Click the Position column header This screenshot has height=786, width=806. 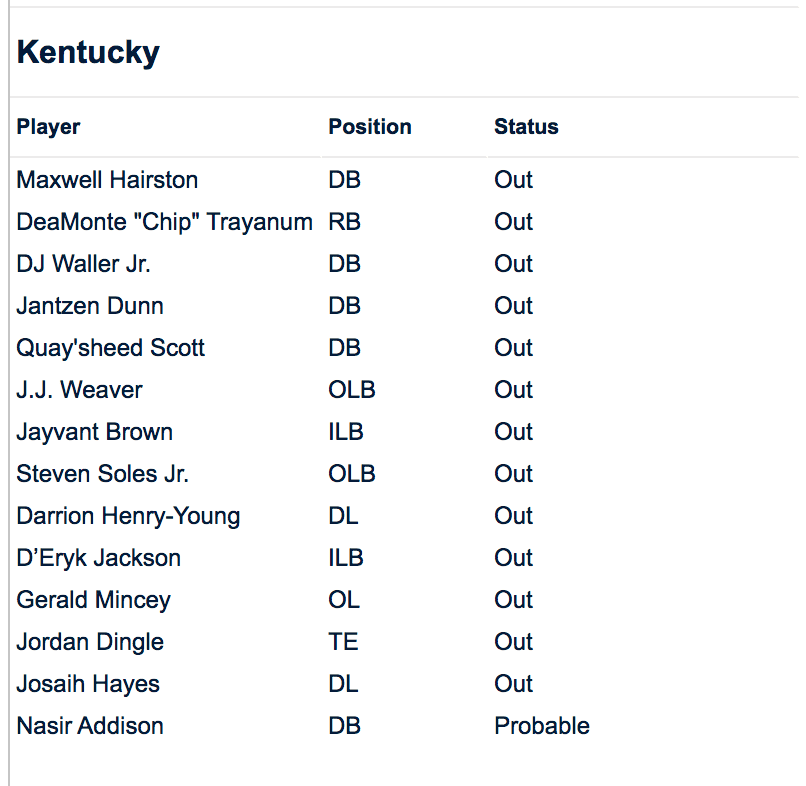click(x=370, y=127)
